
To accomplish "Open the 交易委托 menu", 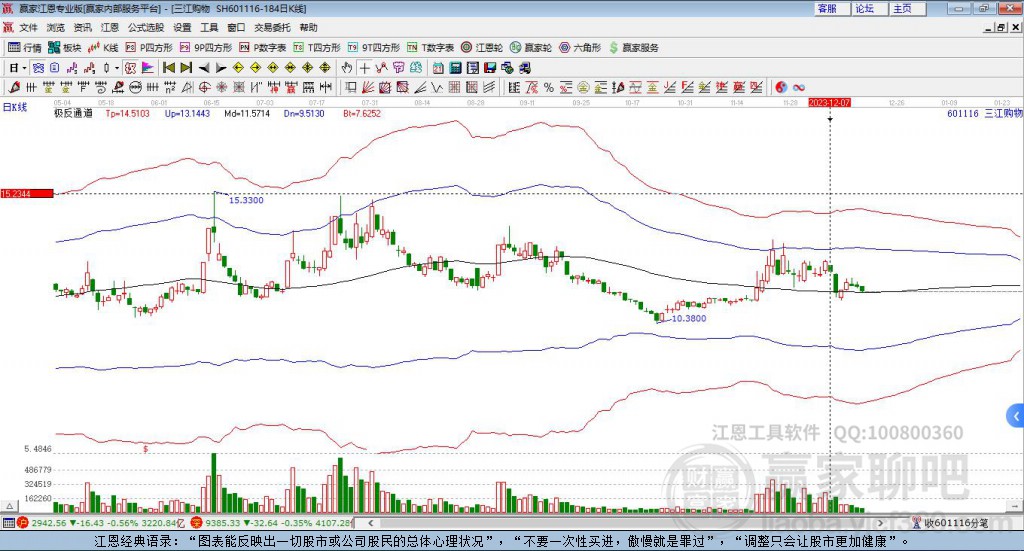I will point(272,27).
